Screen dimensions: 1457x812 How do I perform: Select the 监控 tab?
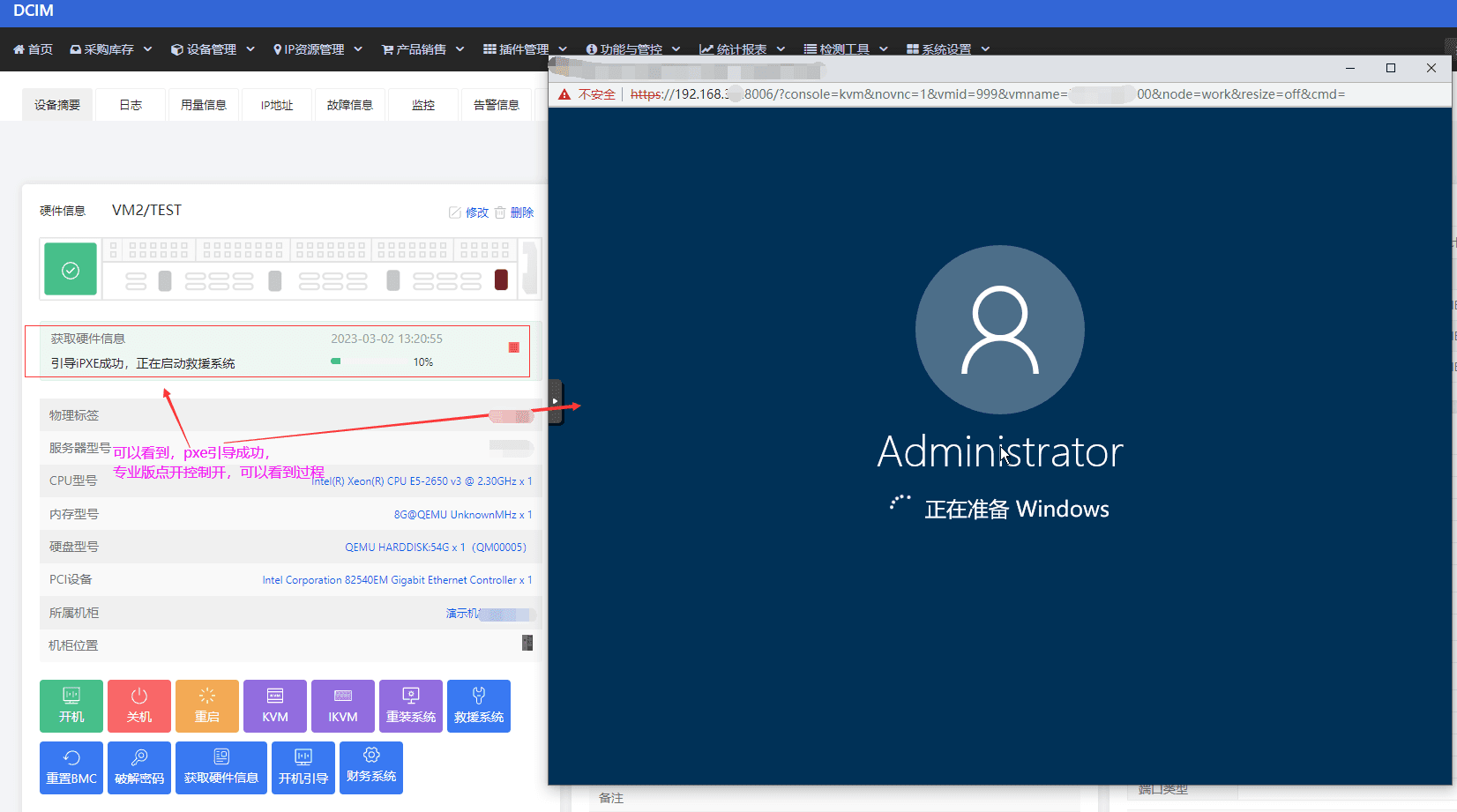[x=423, y=105]
